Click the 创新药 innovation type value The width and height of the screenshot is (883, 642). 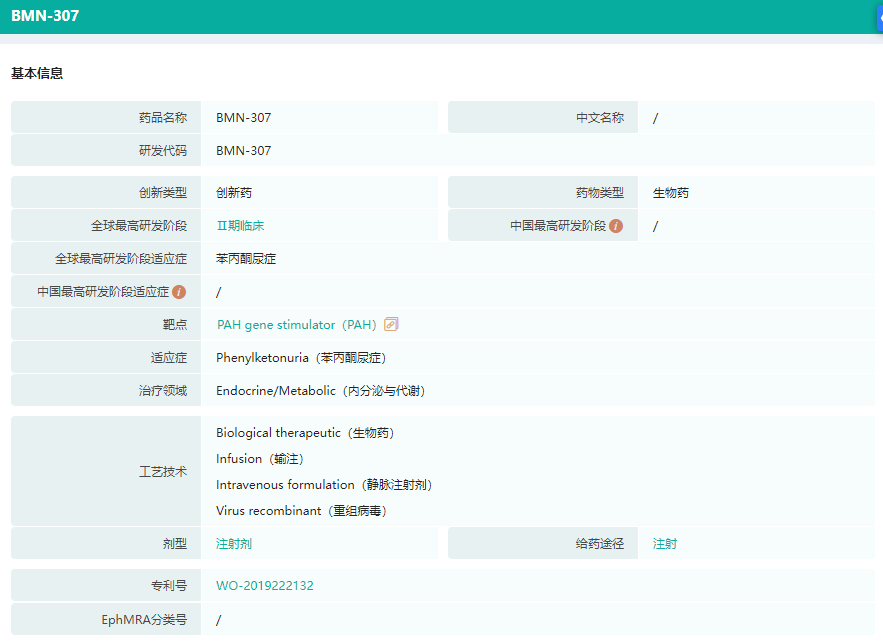[x=234, y=193]
